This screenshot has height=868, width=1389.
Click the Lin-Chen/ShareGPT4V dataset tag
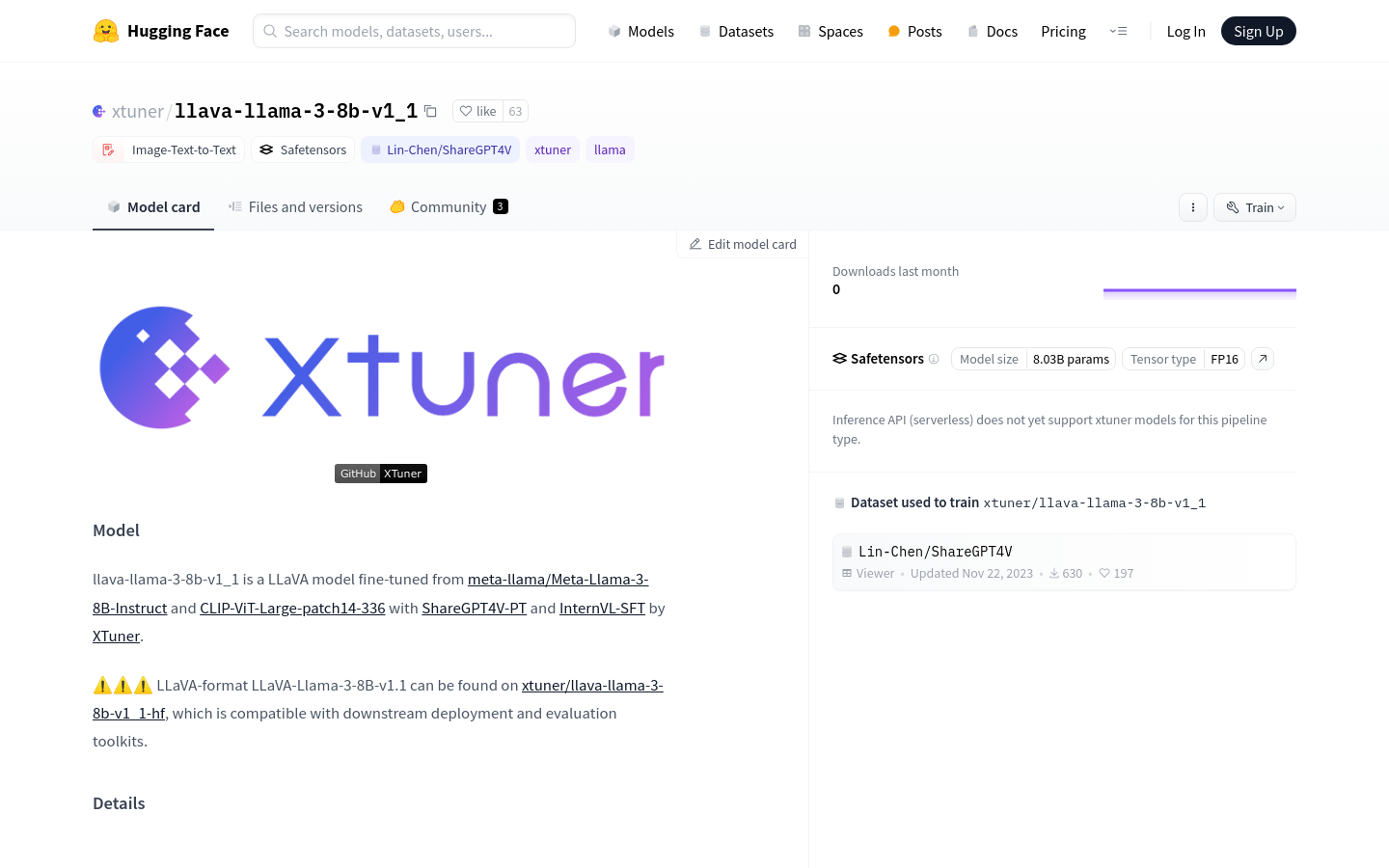pyautogui.click(x=441, y=149)
